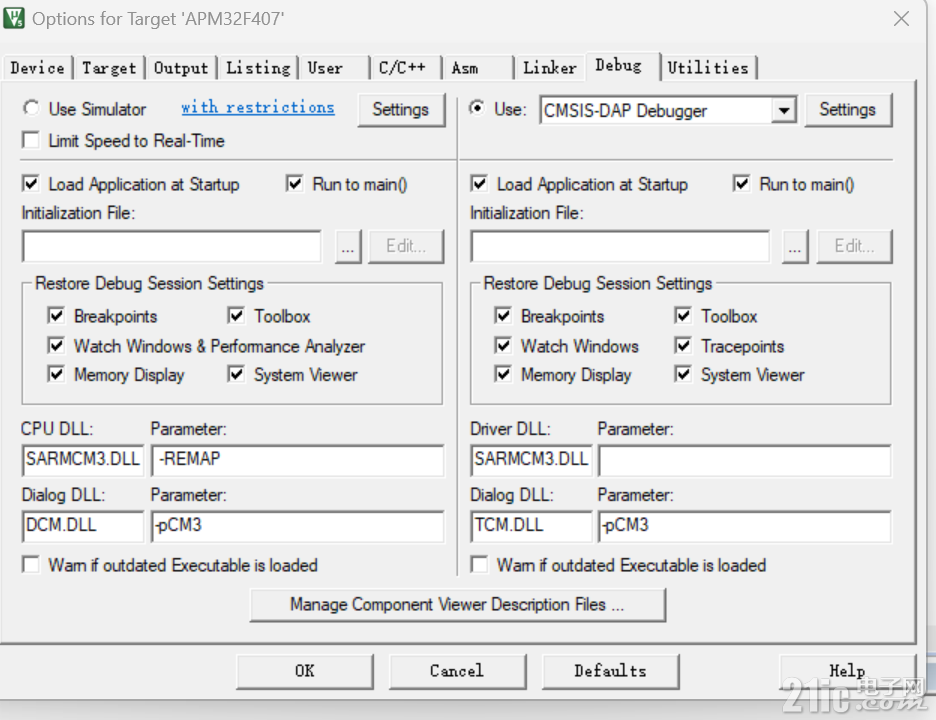Open the Help button
The image size is (936, 720).
pyautogui.click(x=847, y=671)
